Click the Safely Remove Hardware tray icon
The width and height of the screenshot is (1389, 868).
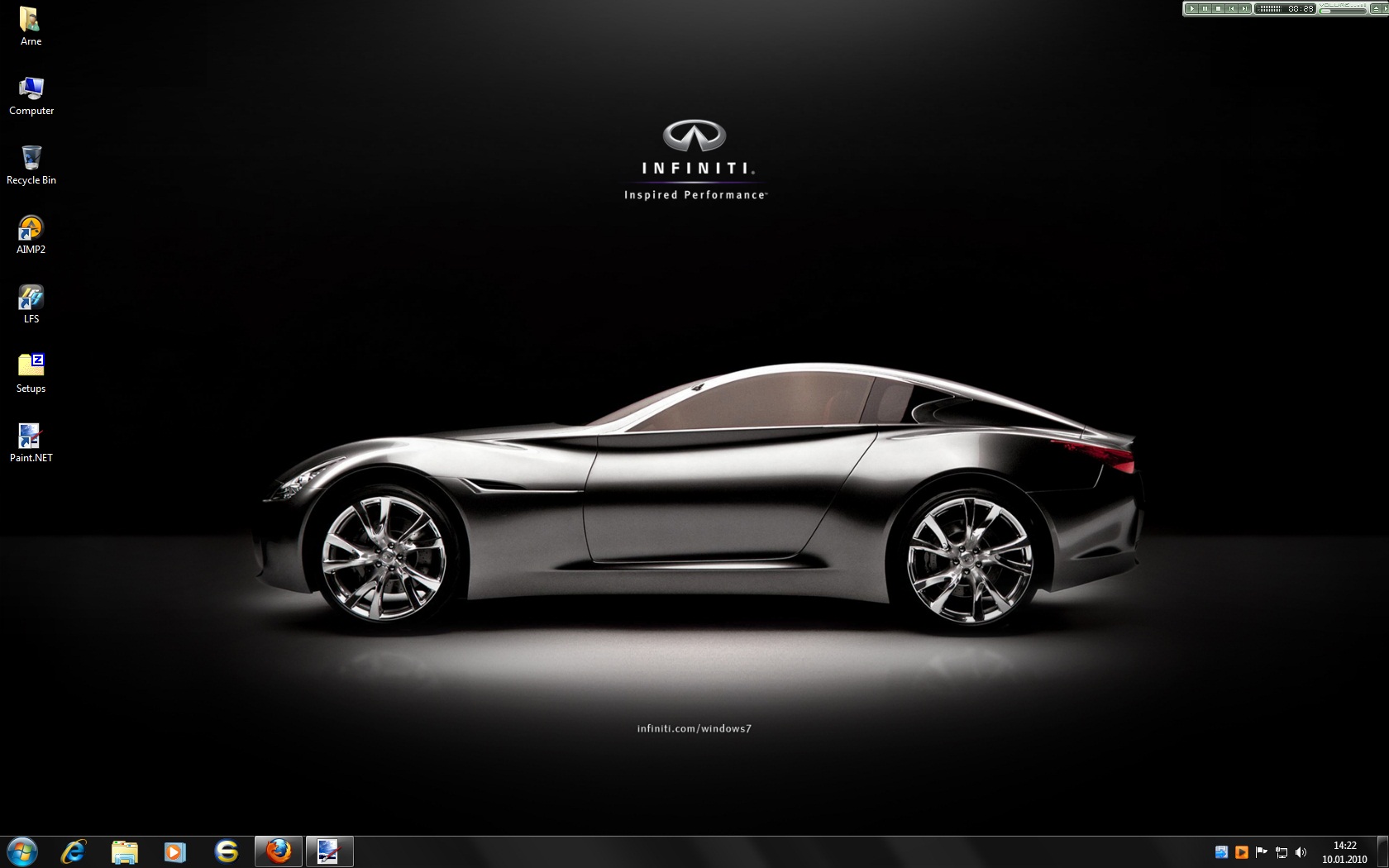(x=1221, y=852)
